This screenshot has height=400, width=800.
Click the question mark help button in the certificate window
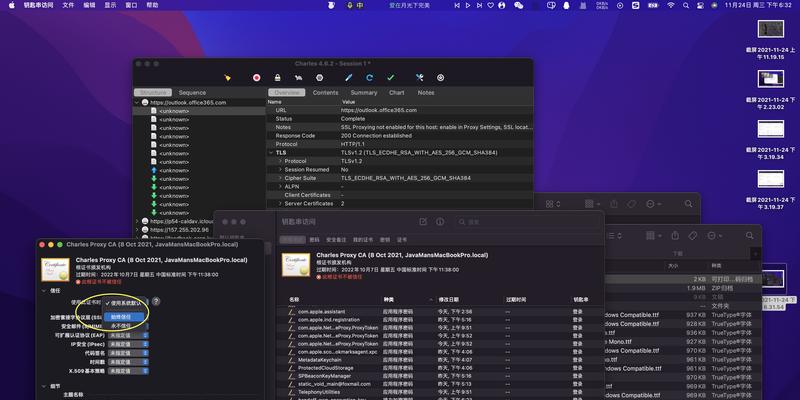pos(156,302)
